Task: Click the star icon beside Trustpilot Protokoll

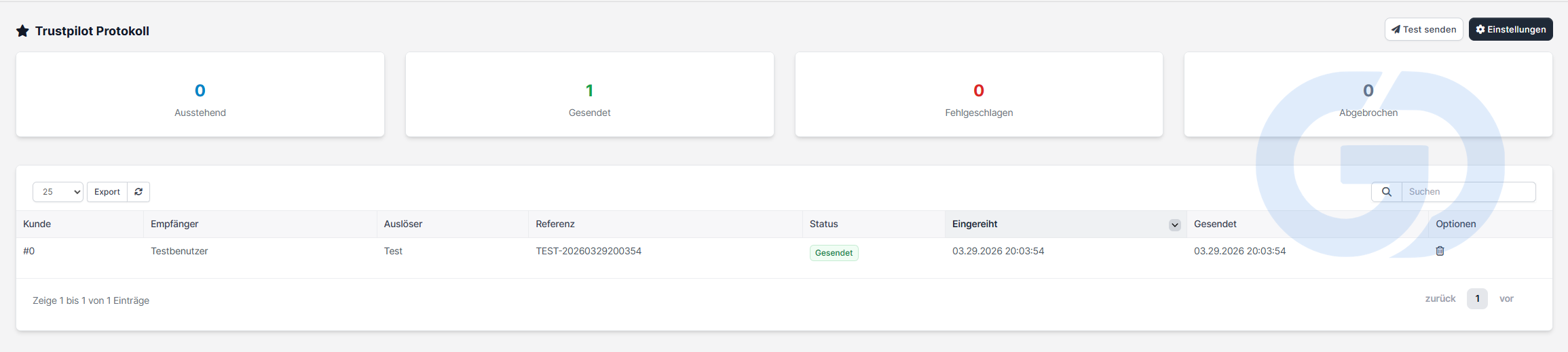Action: coord(22,31)
